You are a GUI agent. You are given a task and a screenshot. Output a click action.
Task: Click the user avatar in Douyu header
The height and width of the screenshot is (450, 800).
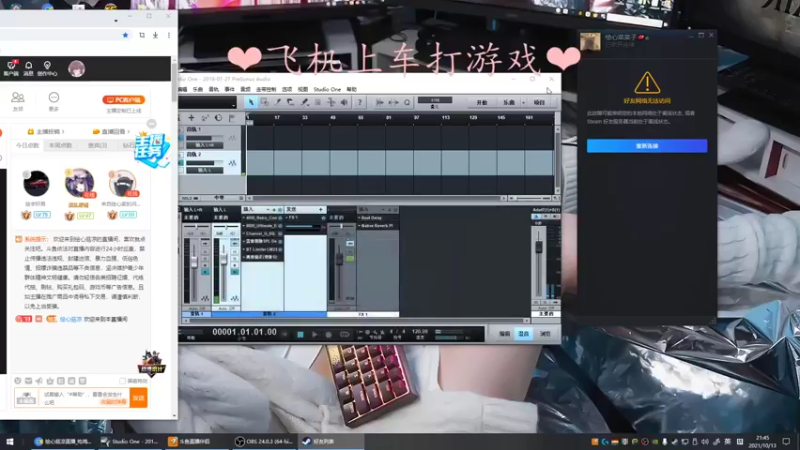(x=77, y=68)
